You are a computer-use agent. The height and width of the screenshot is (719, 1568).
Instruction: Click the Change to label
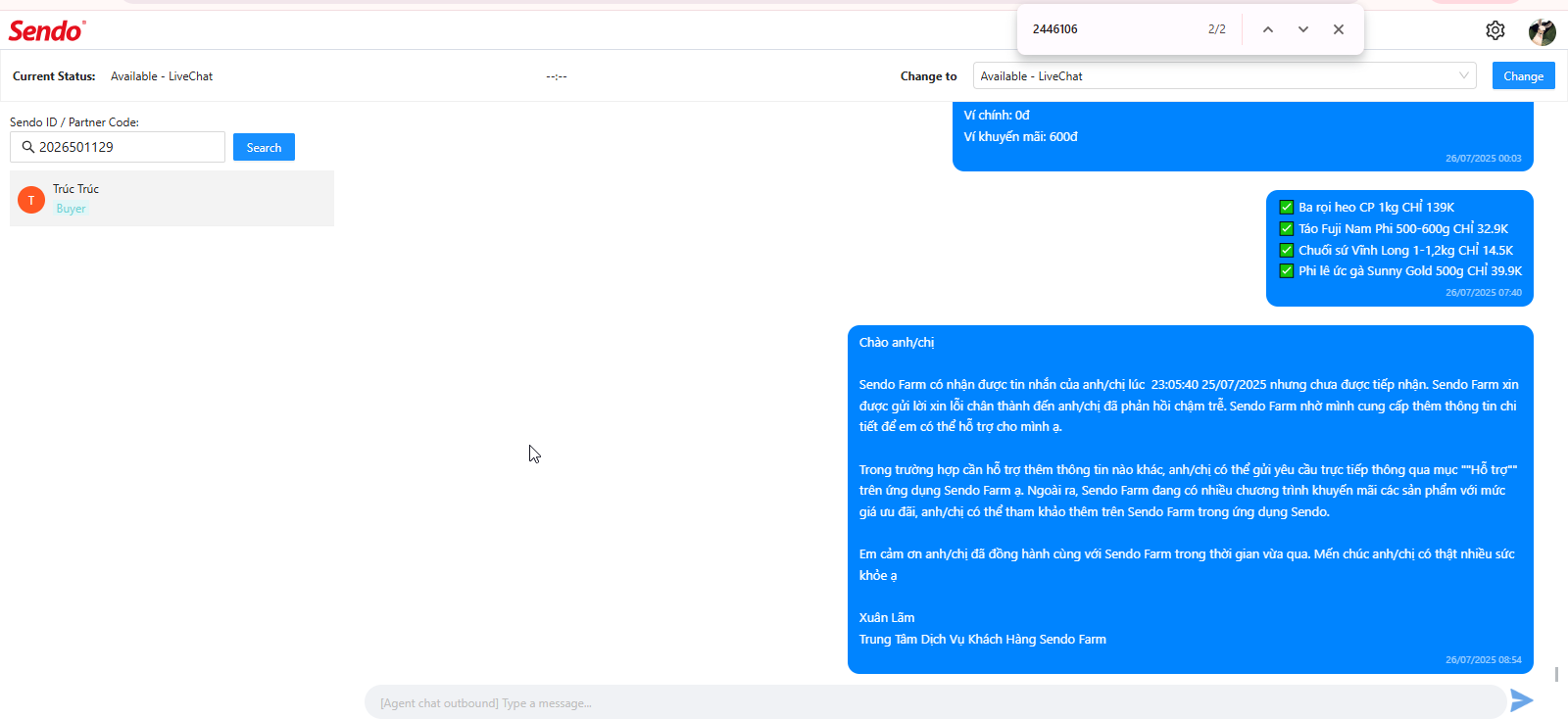click(929, 76)
